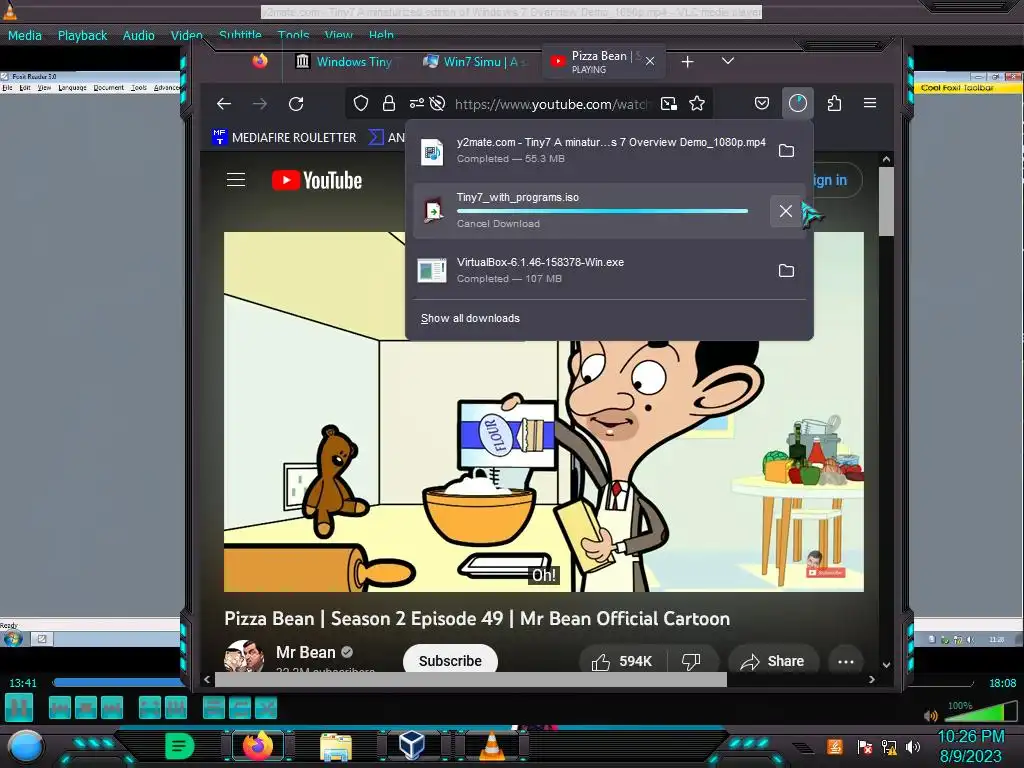Switch to the Win7 Simu tab

click(473, 61)
